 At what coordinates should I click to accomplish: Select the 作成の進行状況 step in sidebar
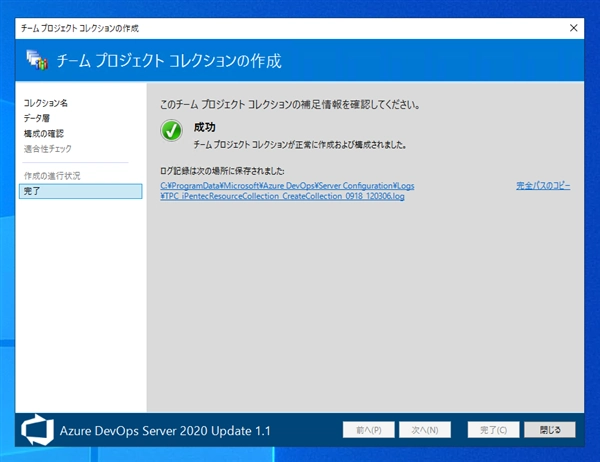[52, 176]
